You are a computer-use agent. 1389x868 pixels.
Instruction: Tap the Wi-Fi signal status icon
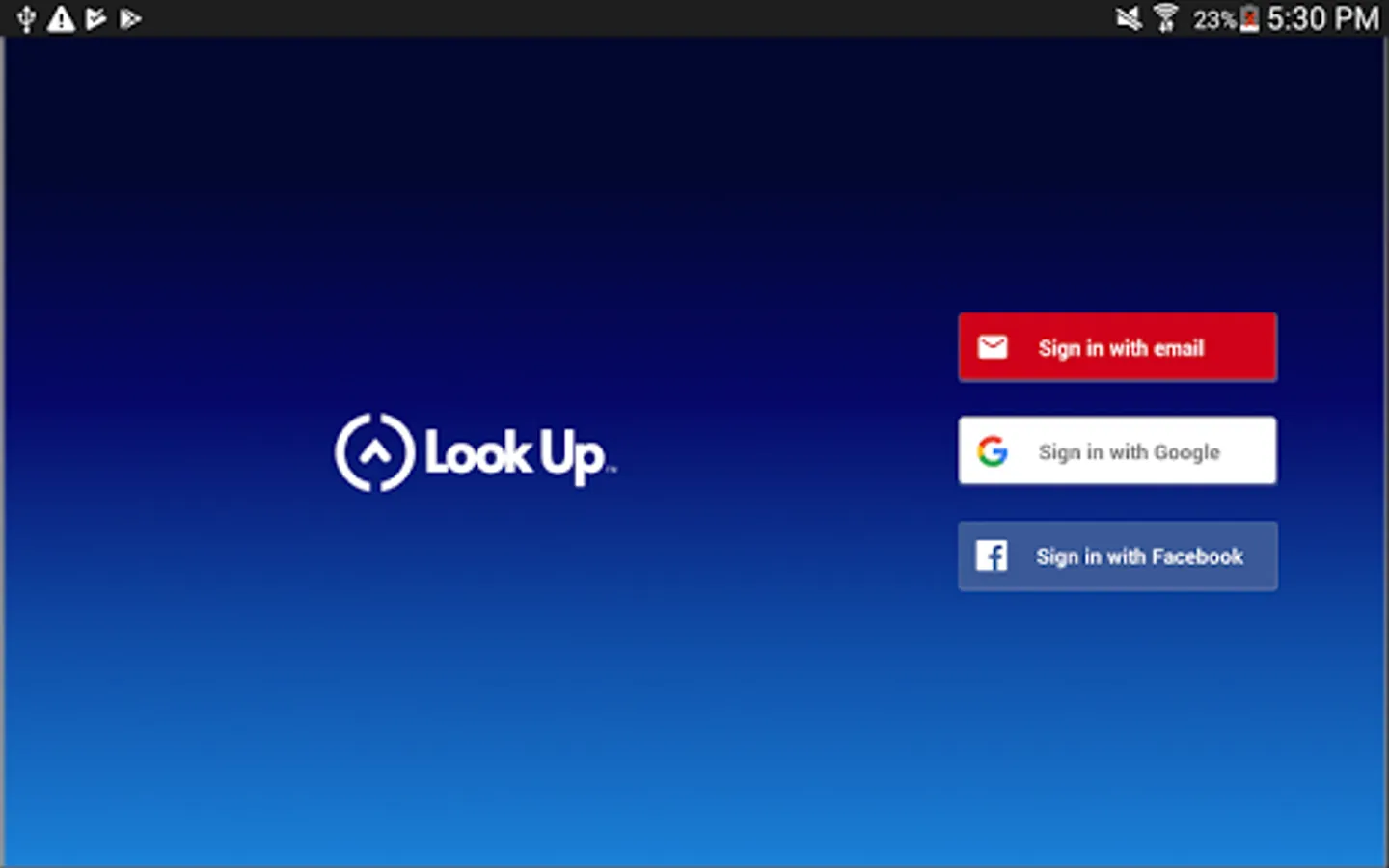[1166, 18]
